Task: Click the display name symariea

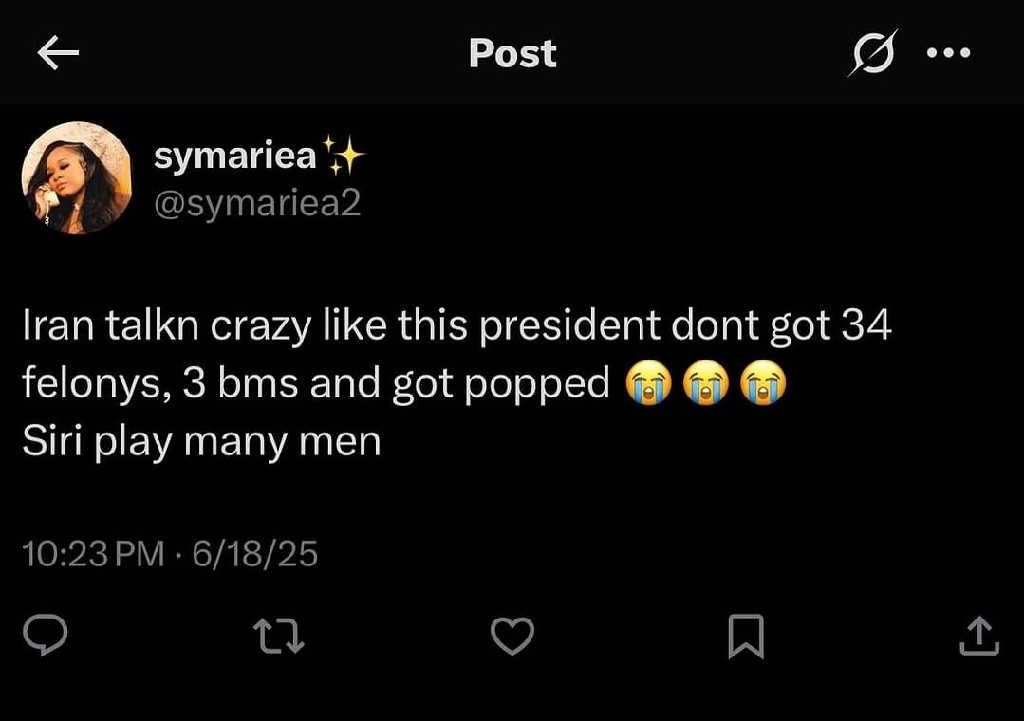Action: click(x=236, y=156)
